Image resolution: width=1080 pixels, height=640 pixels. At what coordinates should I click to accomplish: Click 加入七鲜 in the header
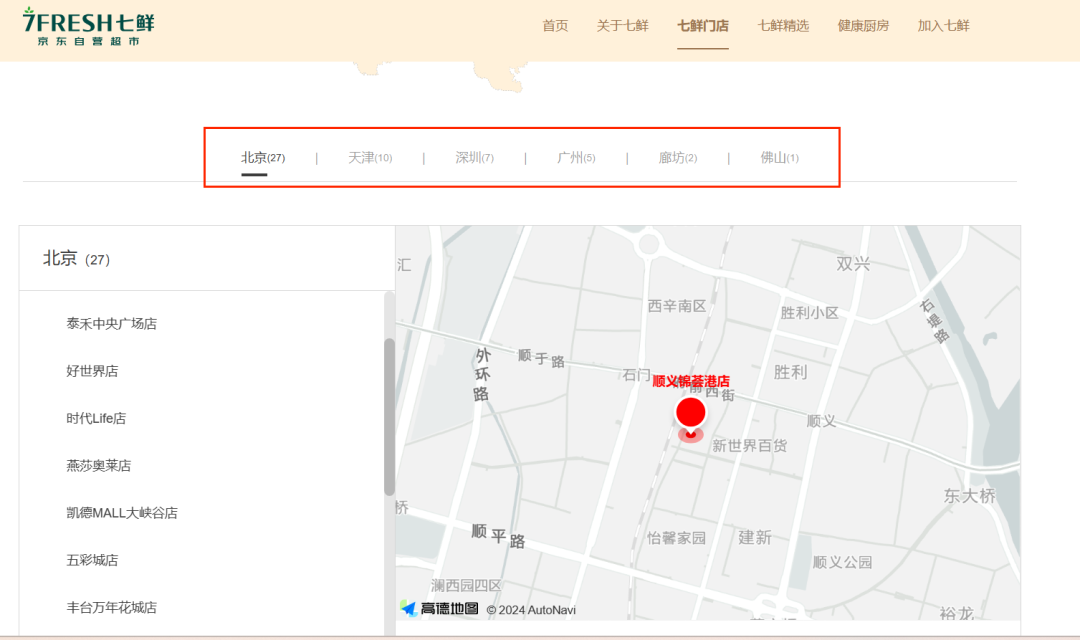(943, 26)
